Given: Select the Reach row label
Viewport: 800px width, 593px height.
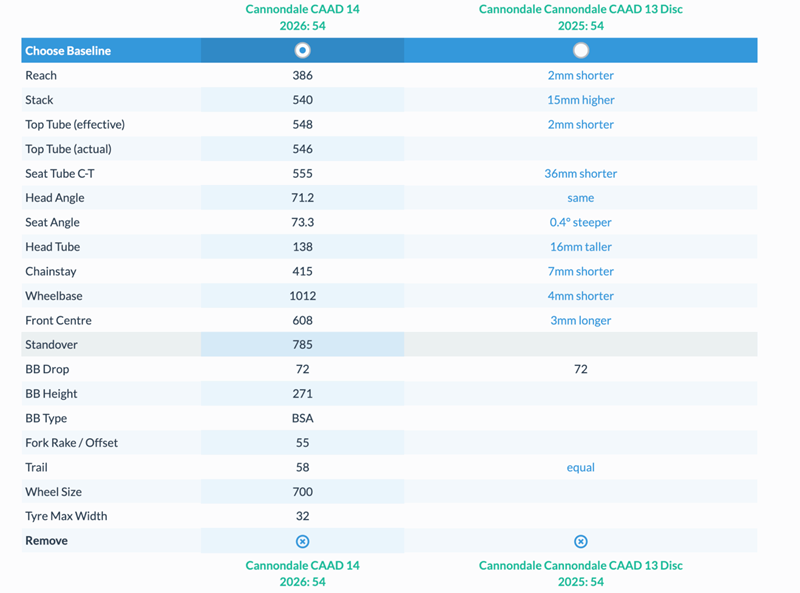Looking at the screenshot, I should [x=41, y=75].
